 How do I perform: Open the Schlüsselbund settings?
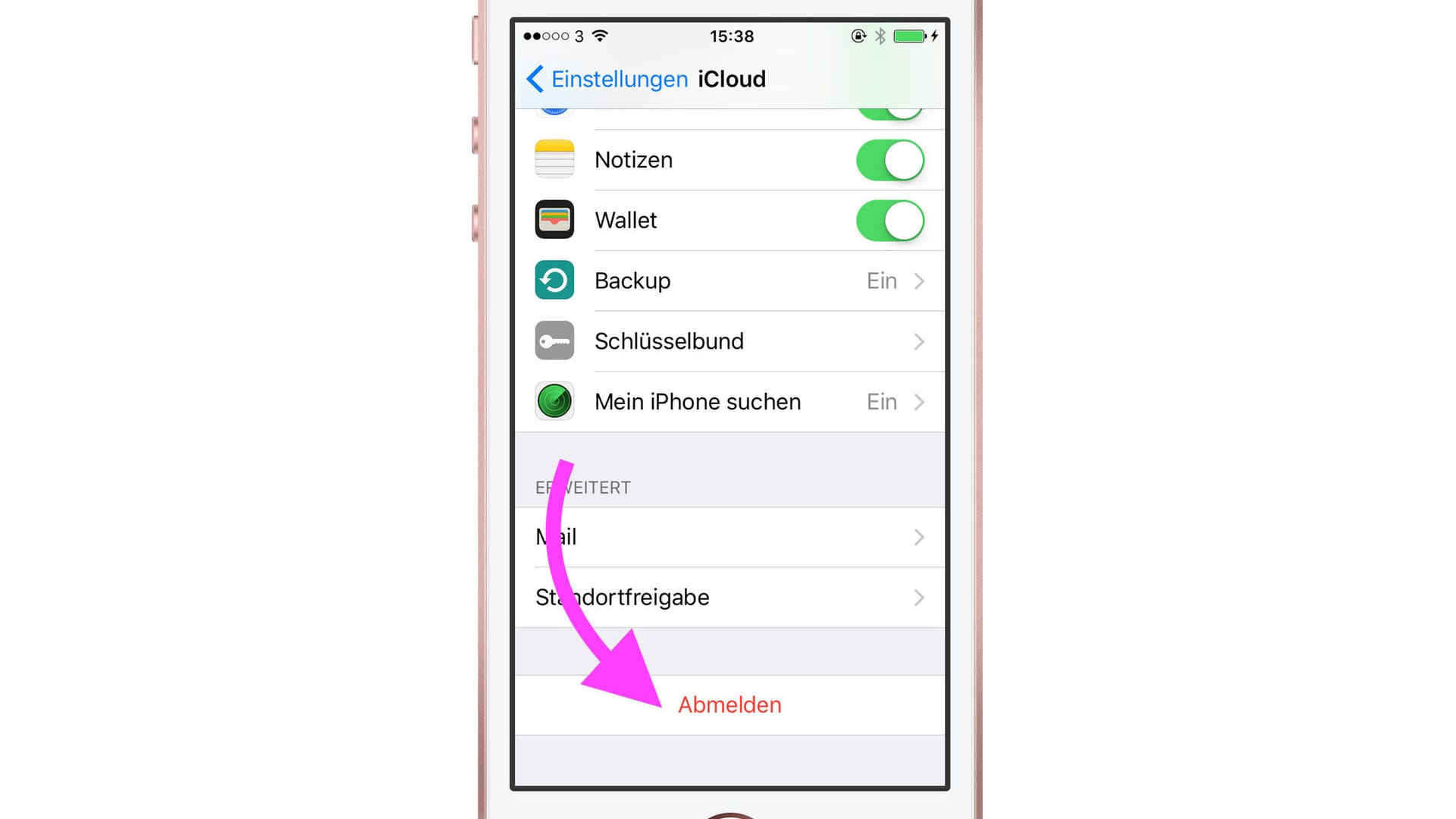[x=727, y=341]
